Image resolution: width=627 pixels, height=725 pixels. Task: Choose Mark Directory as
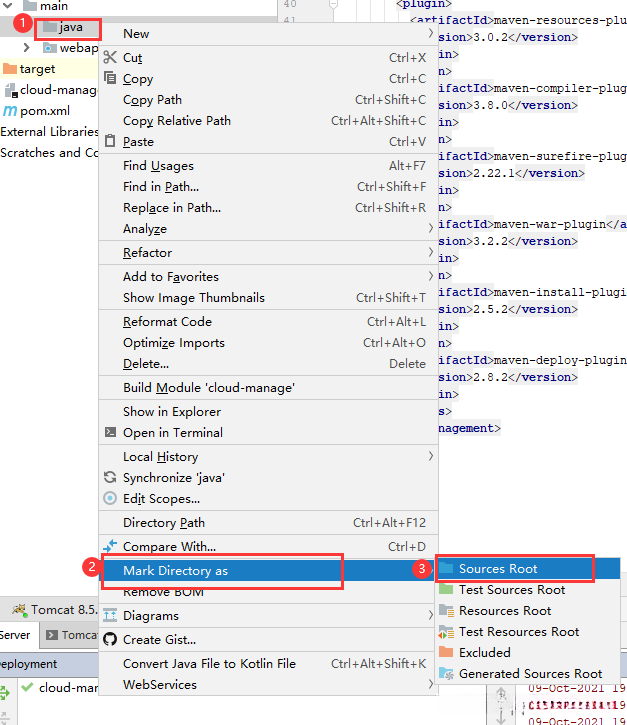268,571
